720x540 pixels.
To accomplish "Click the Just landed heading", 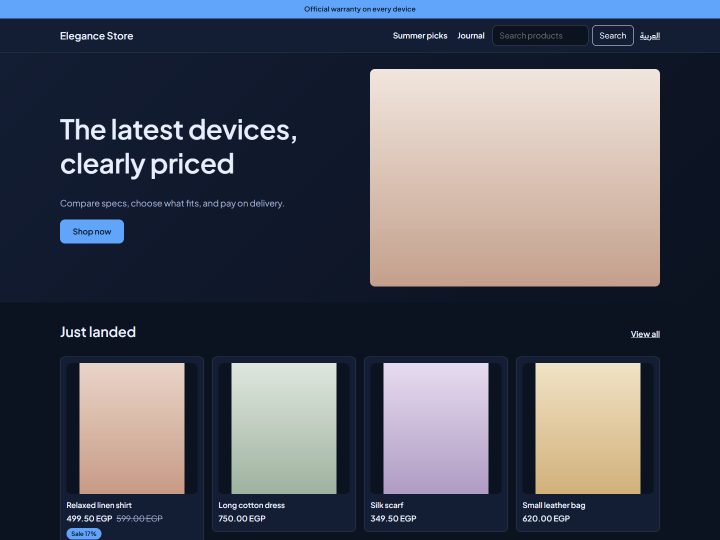I will [x=98, y=332].
